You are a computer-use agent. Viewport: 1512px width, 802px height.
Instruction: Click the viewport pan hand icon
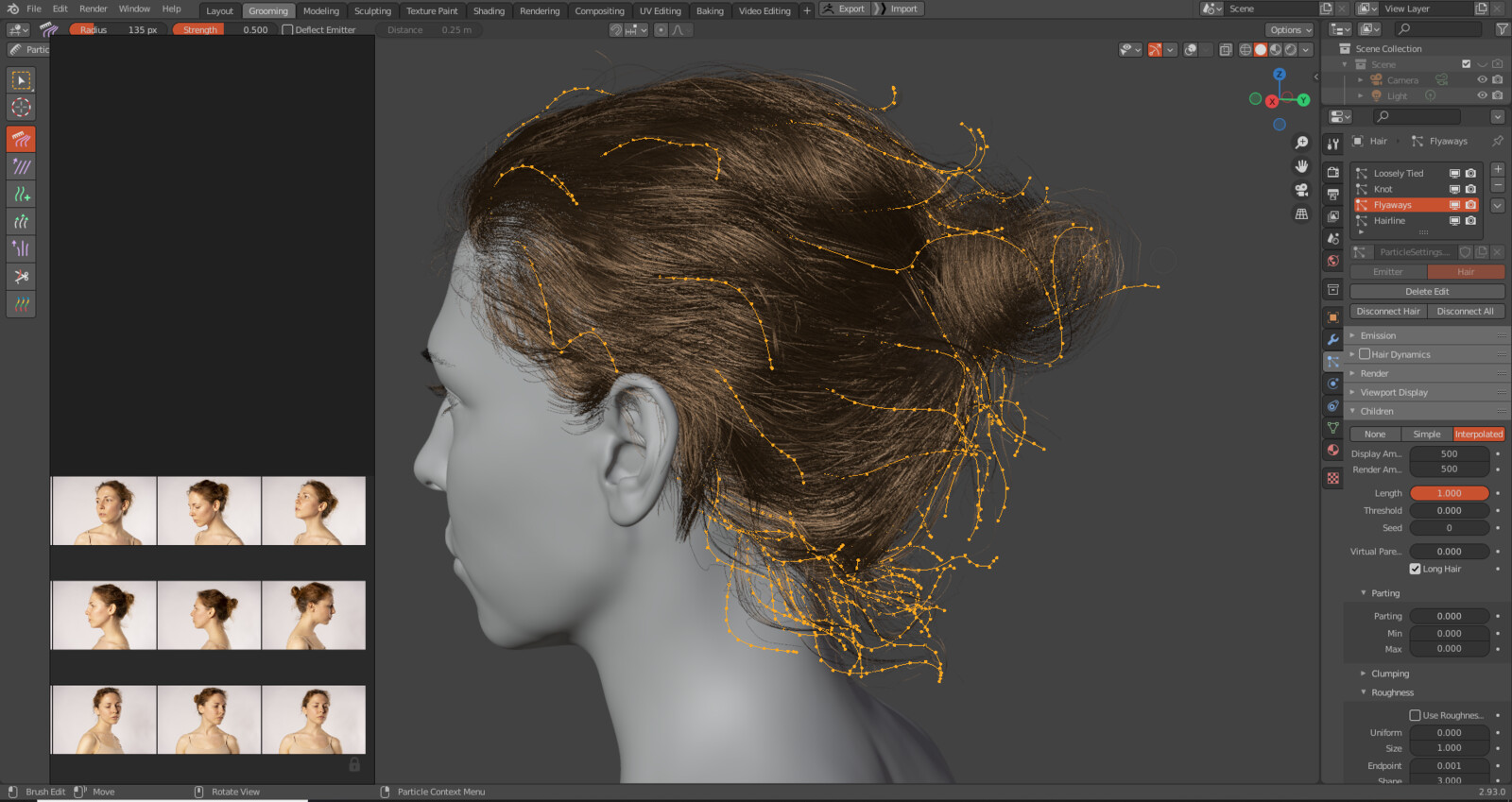(1301, 166)
